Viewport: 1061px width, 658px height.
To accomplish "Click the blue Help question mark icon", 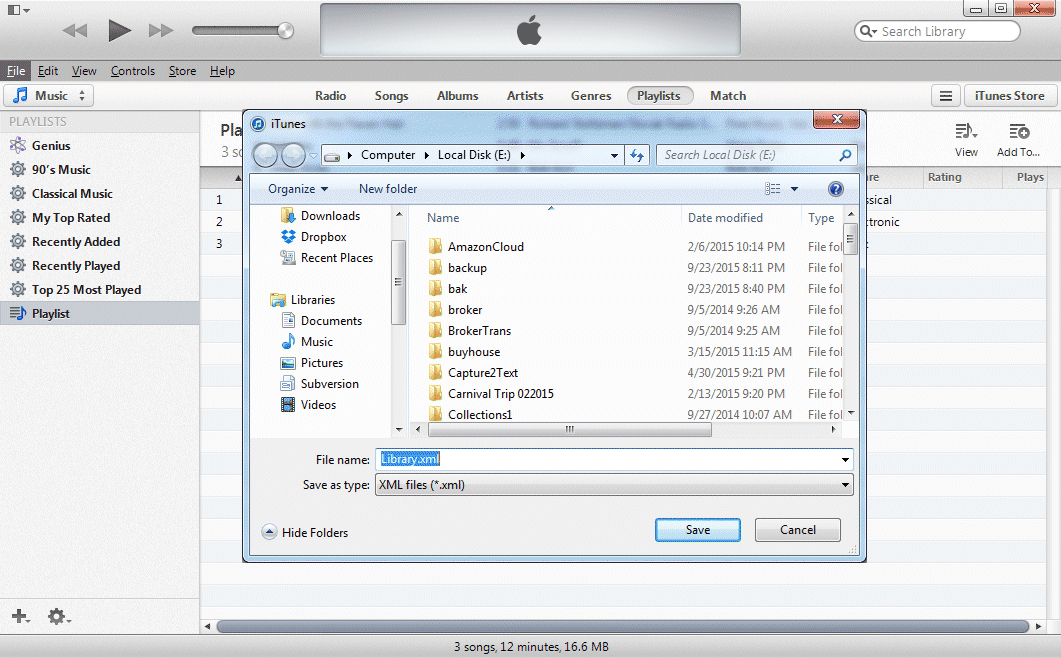I will pos(836,189).
